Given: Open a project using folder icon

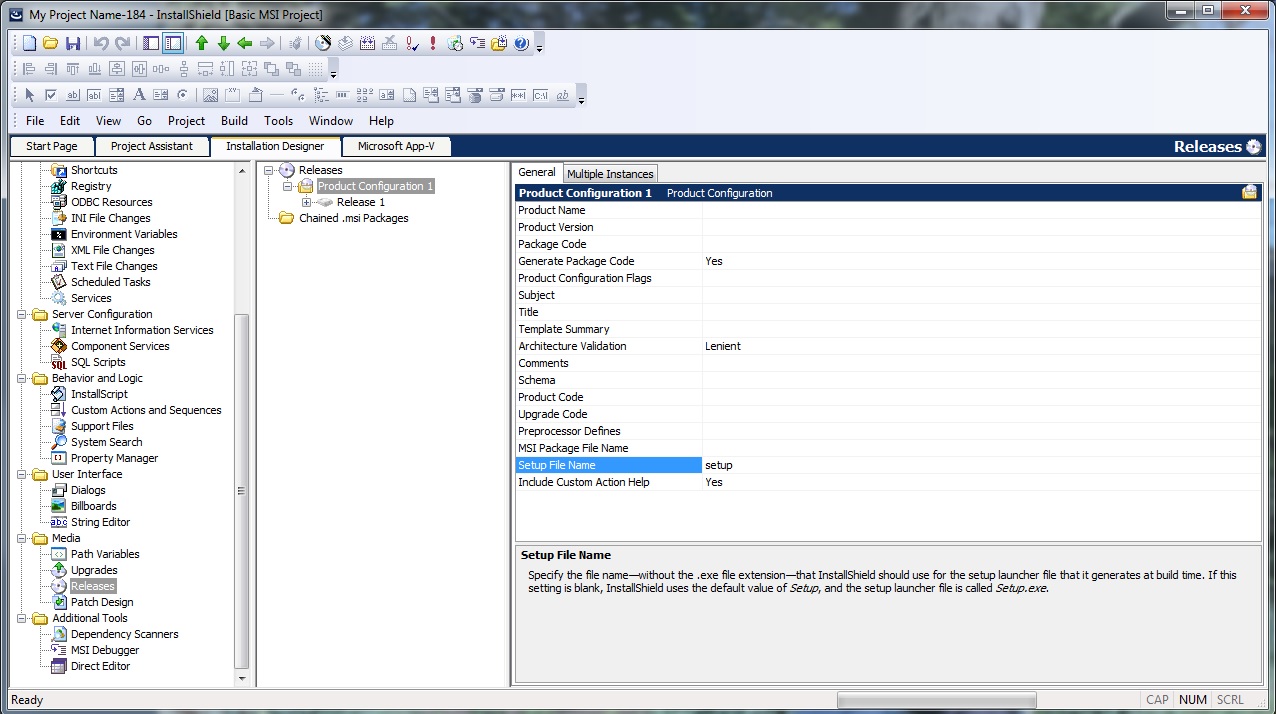Looking at the screenshot, I should 51,43.
